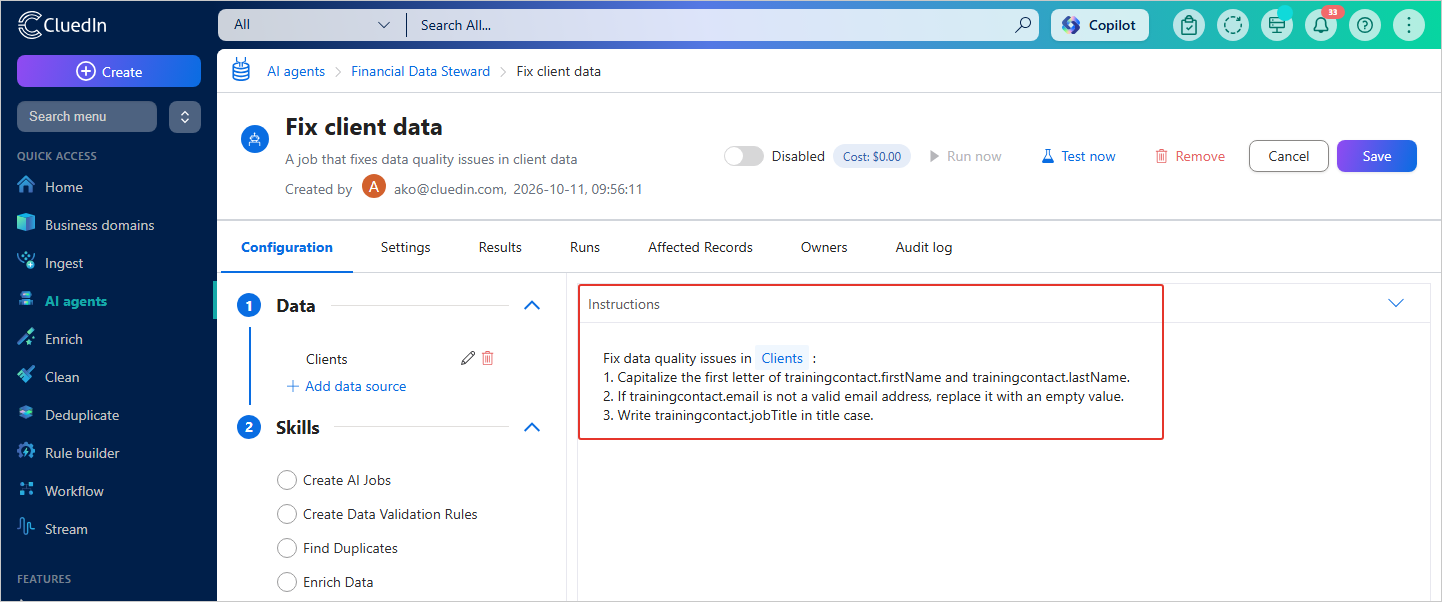Collapse the Data section chevron
Screen dimensions: 1442x602
tap(532, 305)
